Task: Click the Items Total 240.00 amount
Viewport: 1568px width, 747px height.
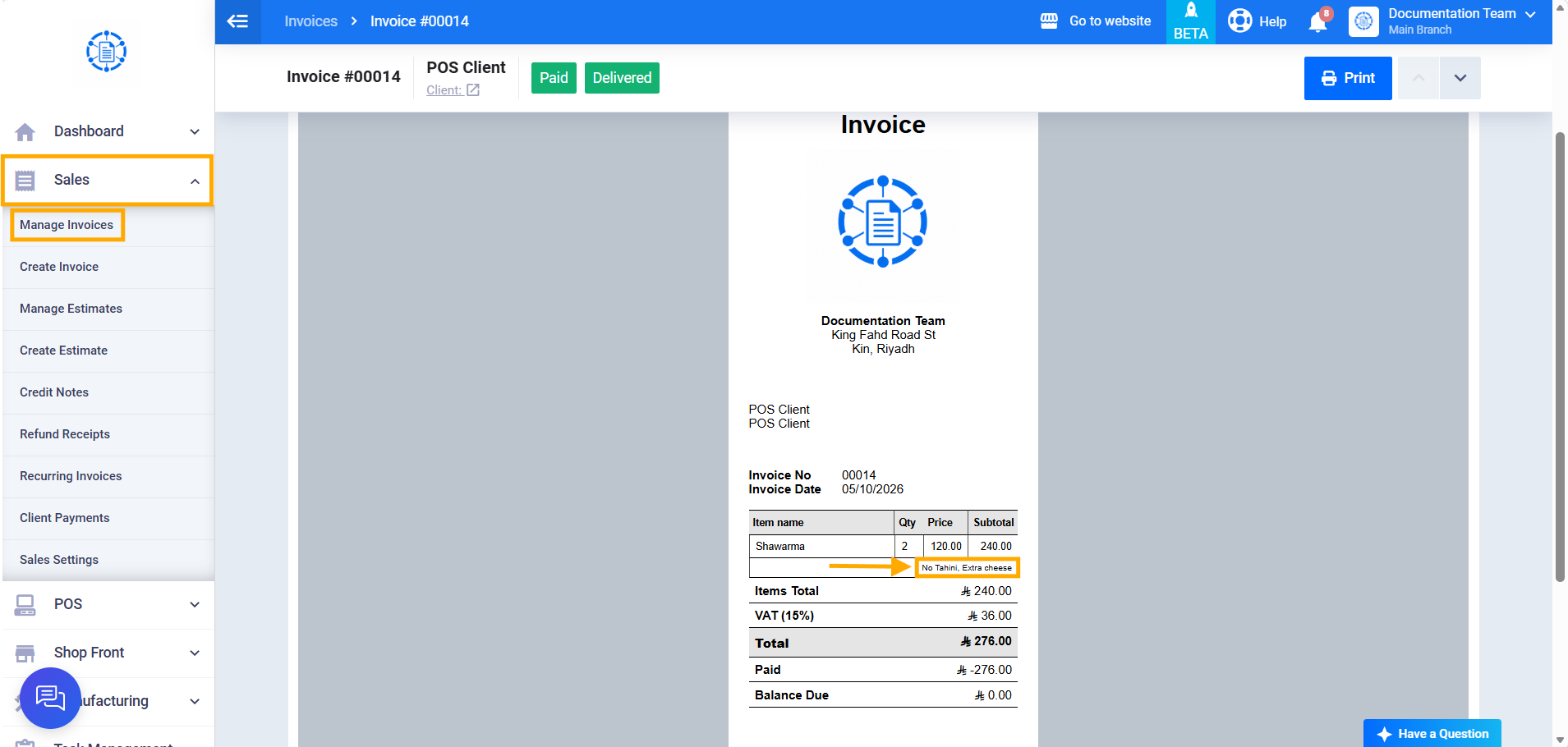Action: click(986, 591)
